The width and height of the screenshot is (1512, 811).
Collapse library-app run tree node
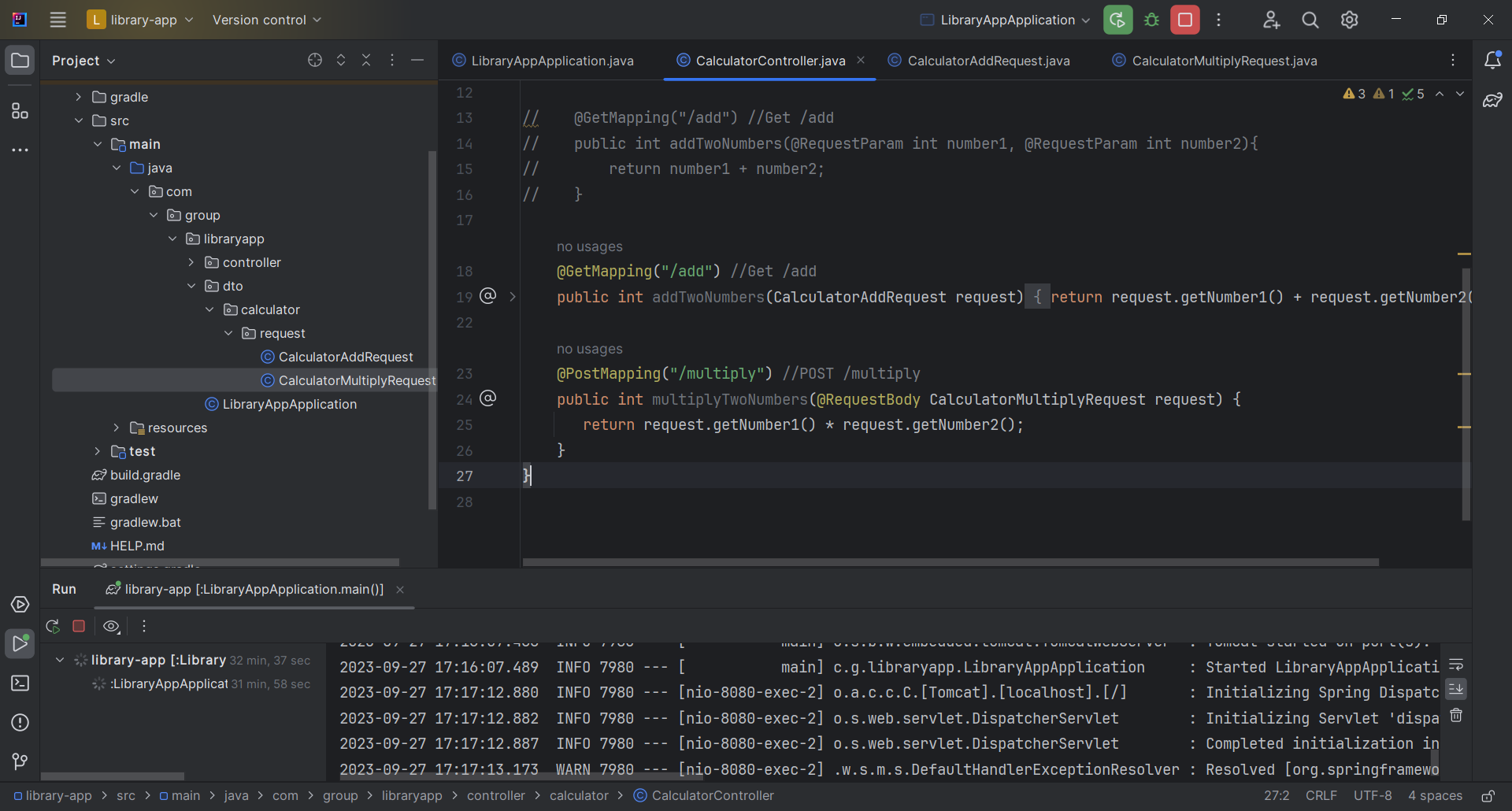tap(60, 660)
